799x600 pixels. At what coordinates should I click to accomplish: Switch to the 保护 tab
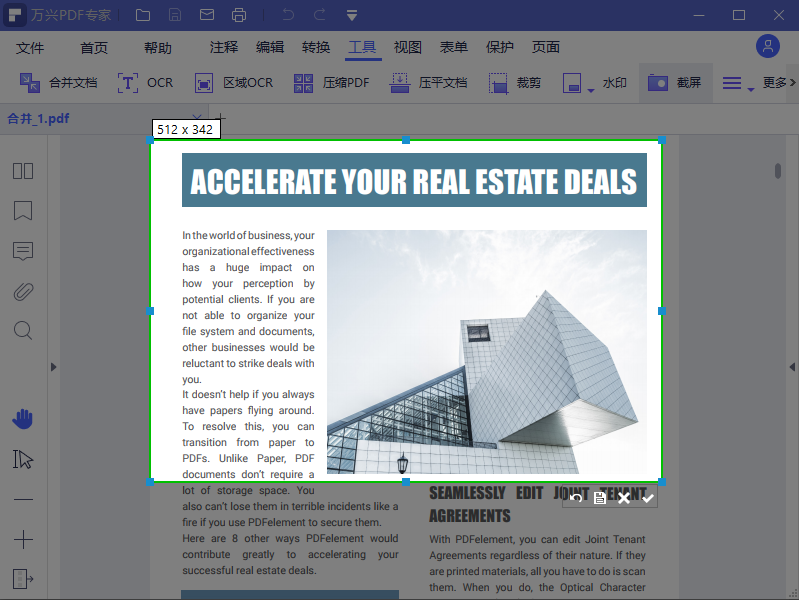point(499,47)
